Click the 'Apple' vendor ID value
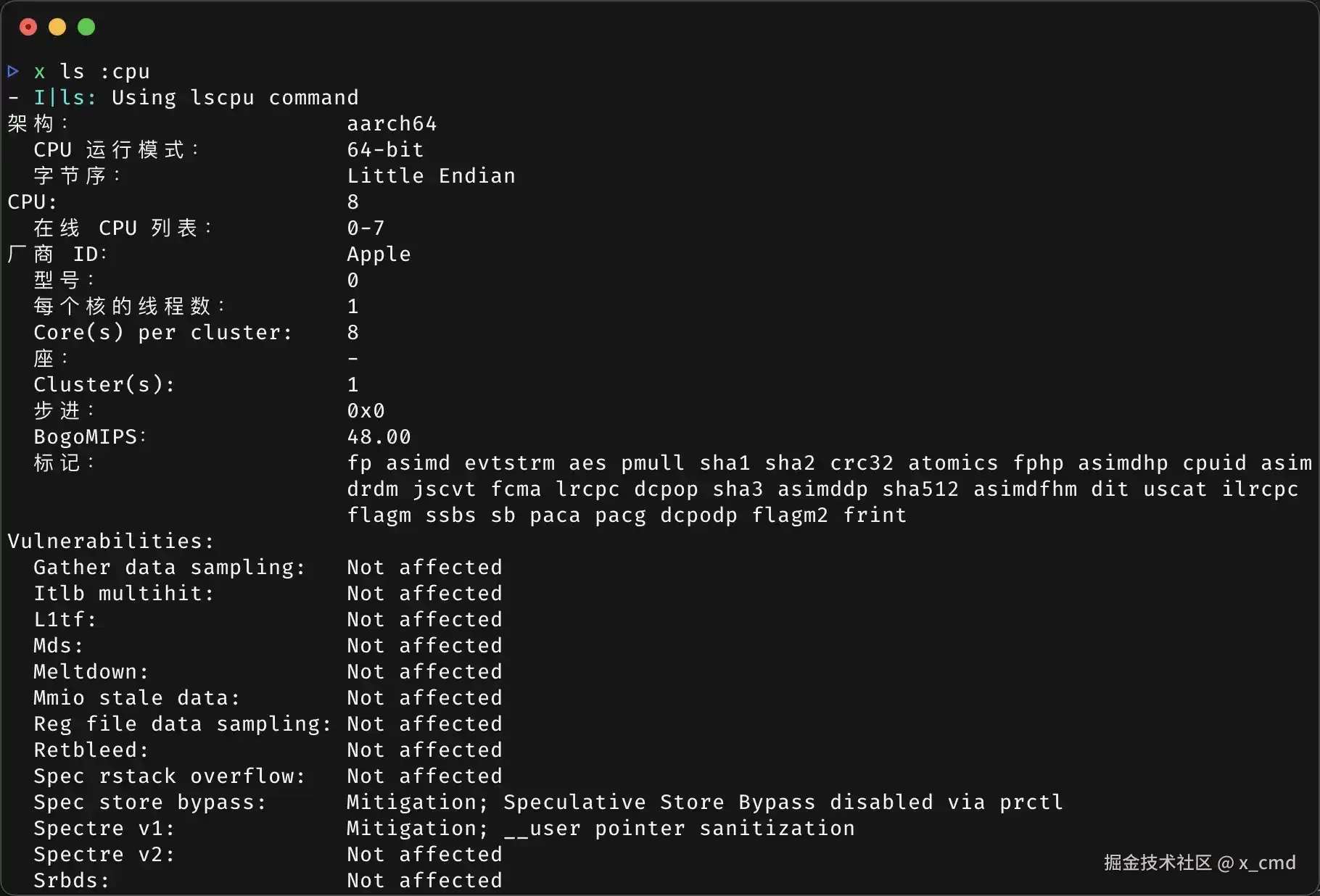Viewport: 1320px width, 896px height. [379, 254]
